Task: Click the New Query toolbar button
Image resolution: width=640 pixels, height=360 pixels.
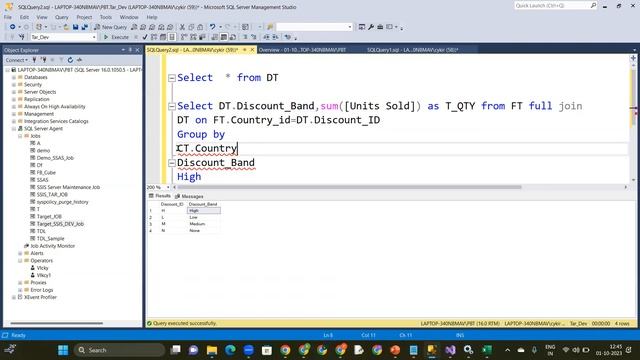Action: coord(110,27)
